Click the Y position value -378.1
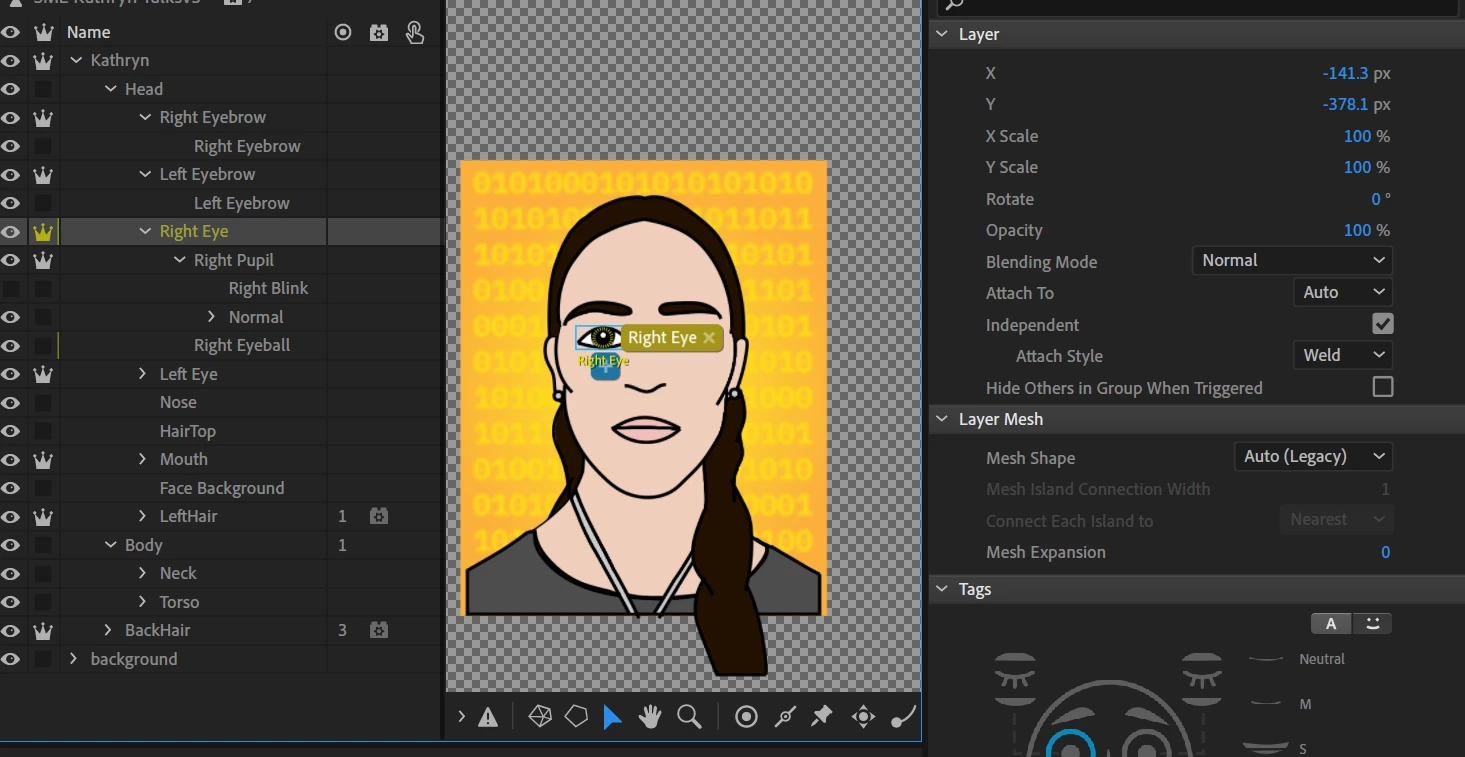Viewport: 1465px width, 757px height. 1344,104
